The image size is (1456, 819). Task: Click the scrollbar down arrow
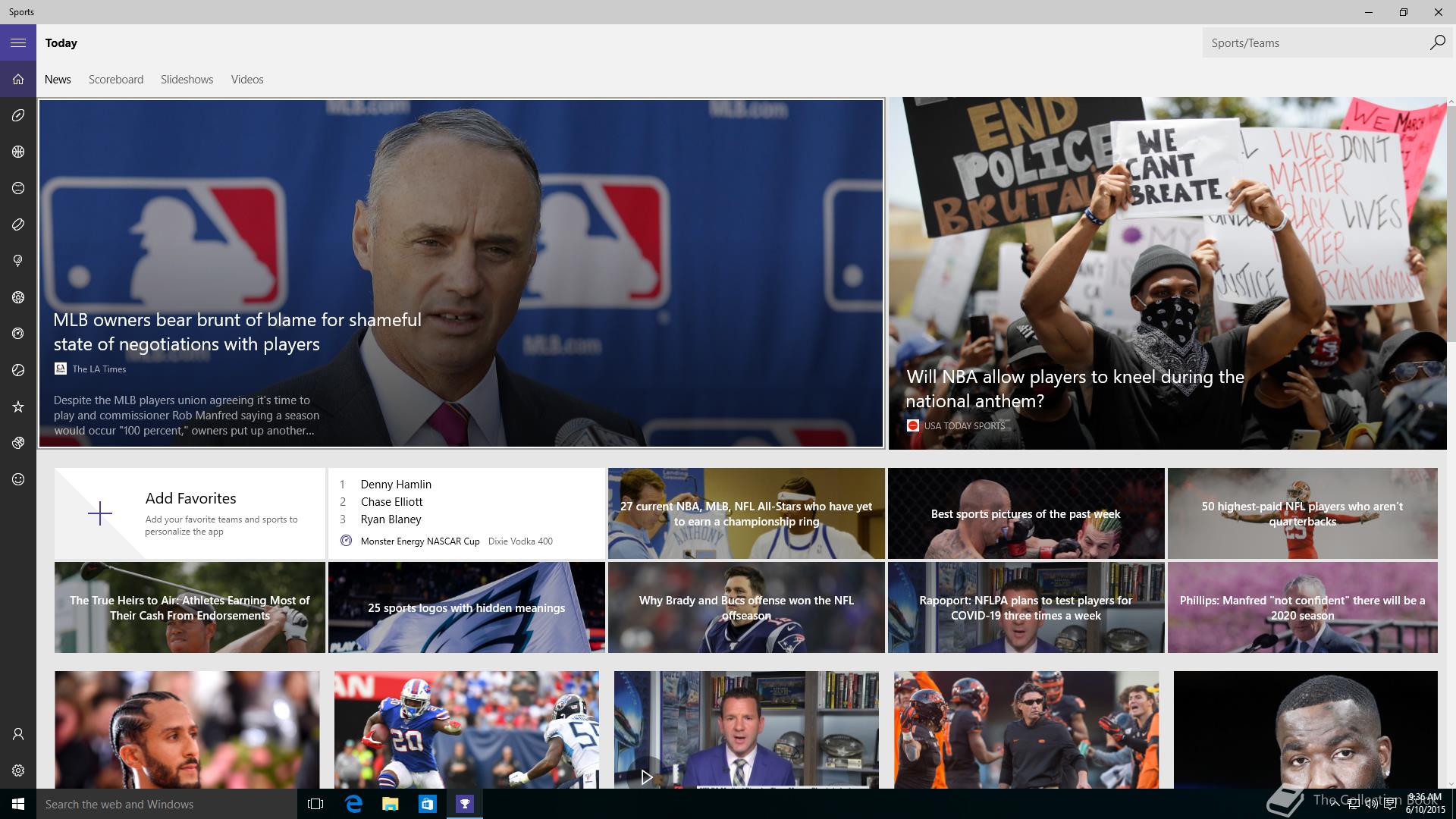1451,783
